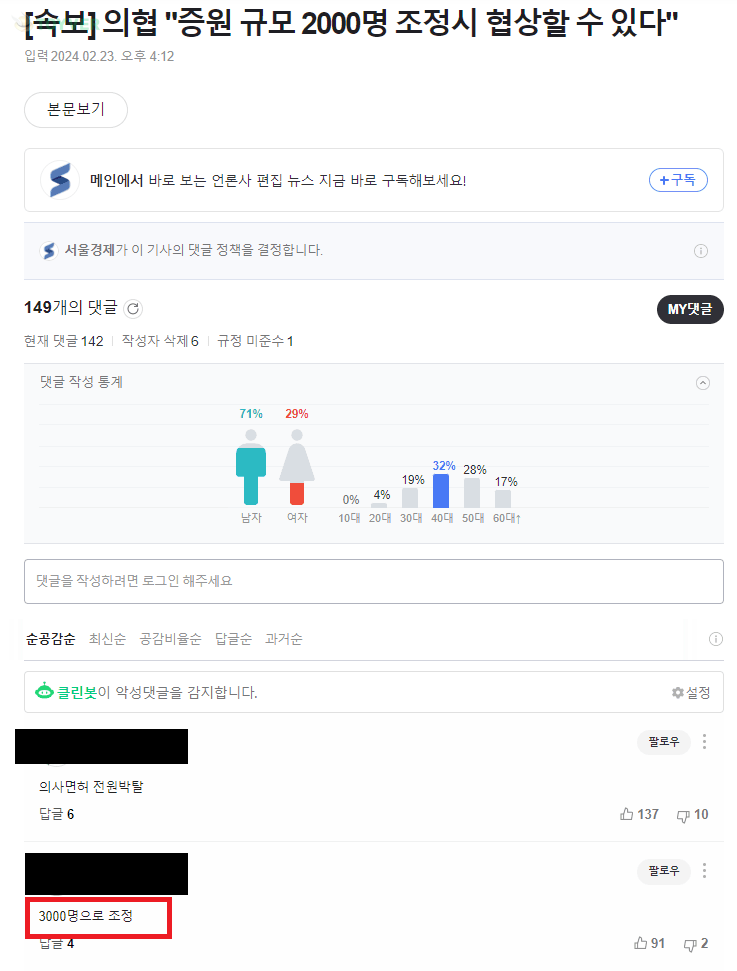Collapse the 댓글 작성 통계 panel
737x971 pixels.
click(x=703, y=383)
